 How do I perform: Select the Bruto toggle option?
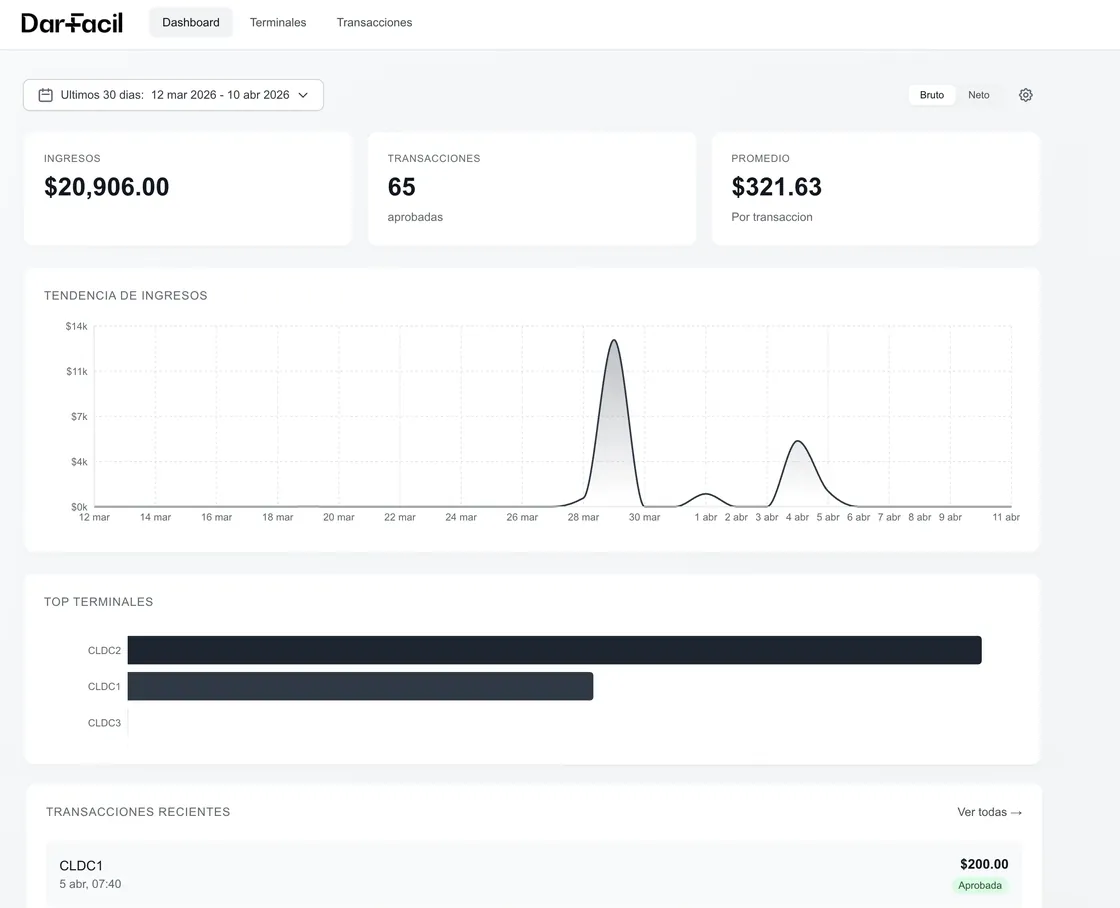click(x=931, y=95)
